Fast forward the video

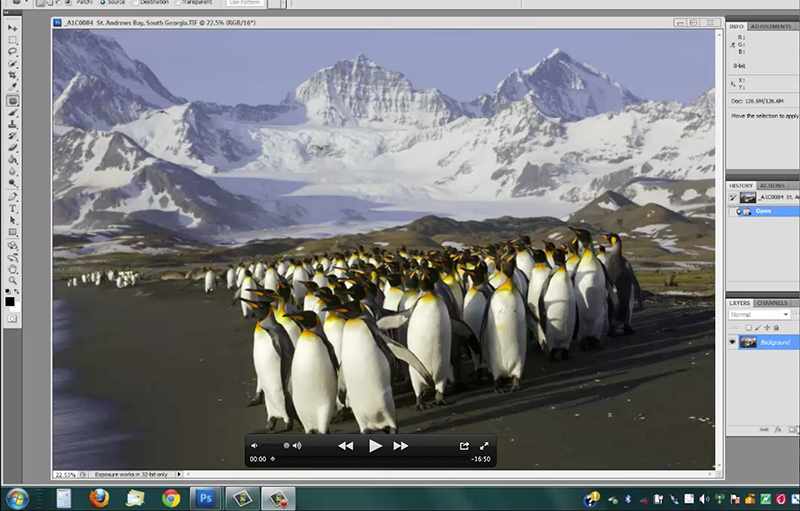401,446
